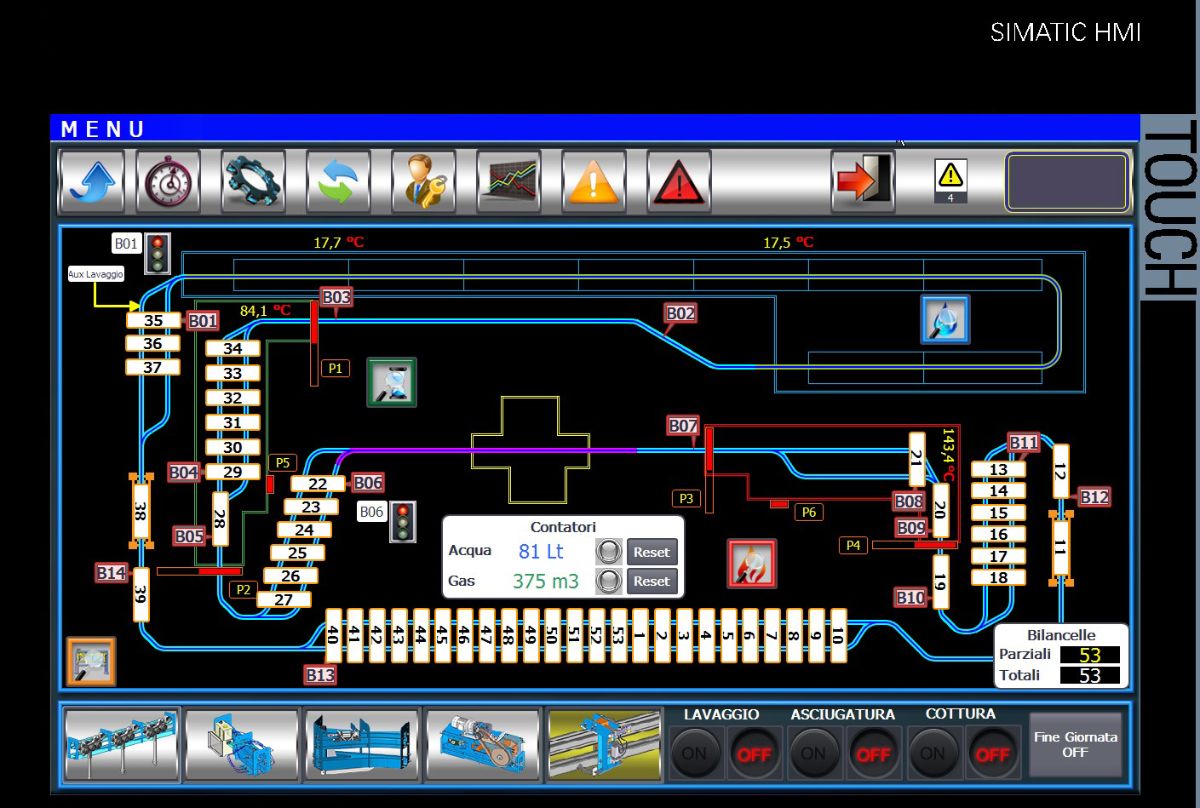
Task: Turn LAVAGGIO on
Action: tap(694, 753)
